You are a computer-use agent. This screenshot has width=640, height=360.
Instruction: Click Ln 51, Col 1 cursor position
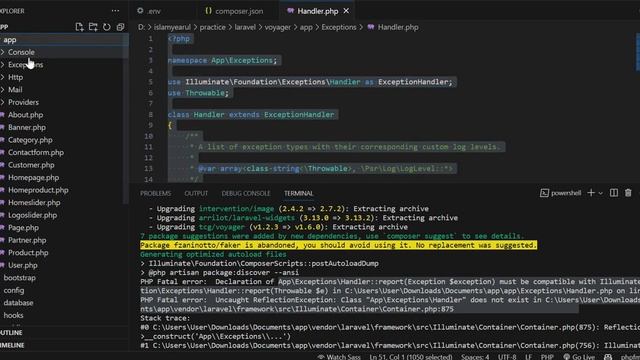click(x=411, y=357)
